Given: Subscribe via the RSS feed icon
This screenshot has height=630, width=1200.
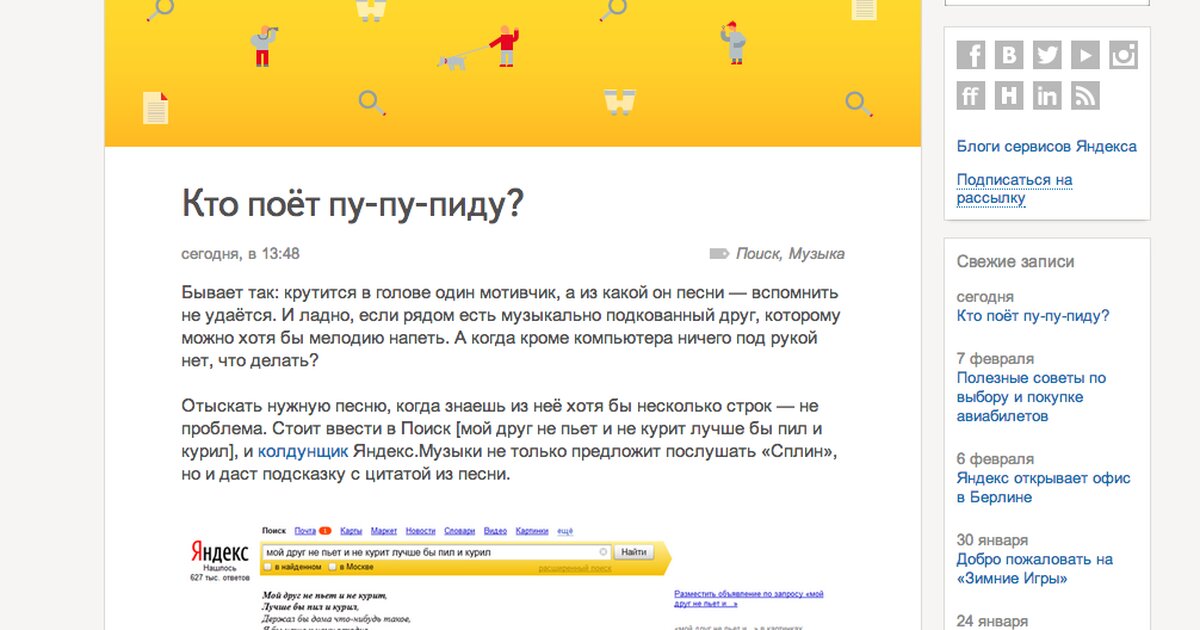Looking at the screenshot, I should pos(1085,95).
